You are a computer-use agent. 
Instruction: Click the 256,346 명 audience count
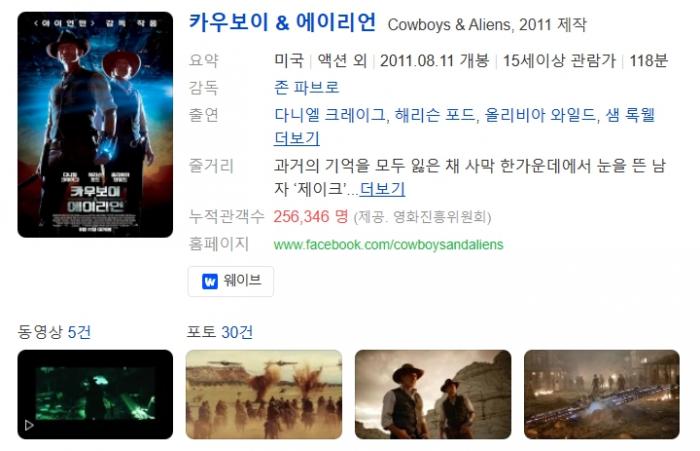pyautogui.click(x=311, y=217)
